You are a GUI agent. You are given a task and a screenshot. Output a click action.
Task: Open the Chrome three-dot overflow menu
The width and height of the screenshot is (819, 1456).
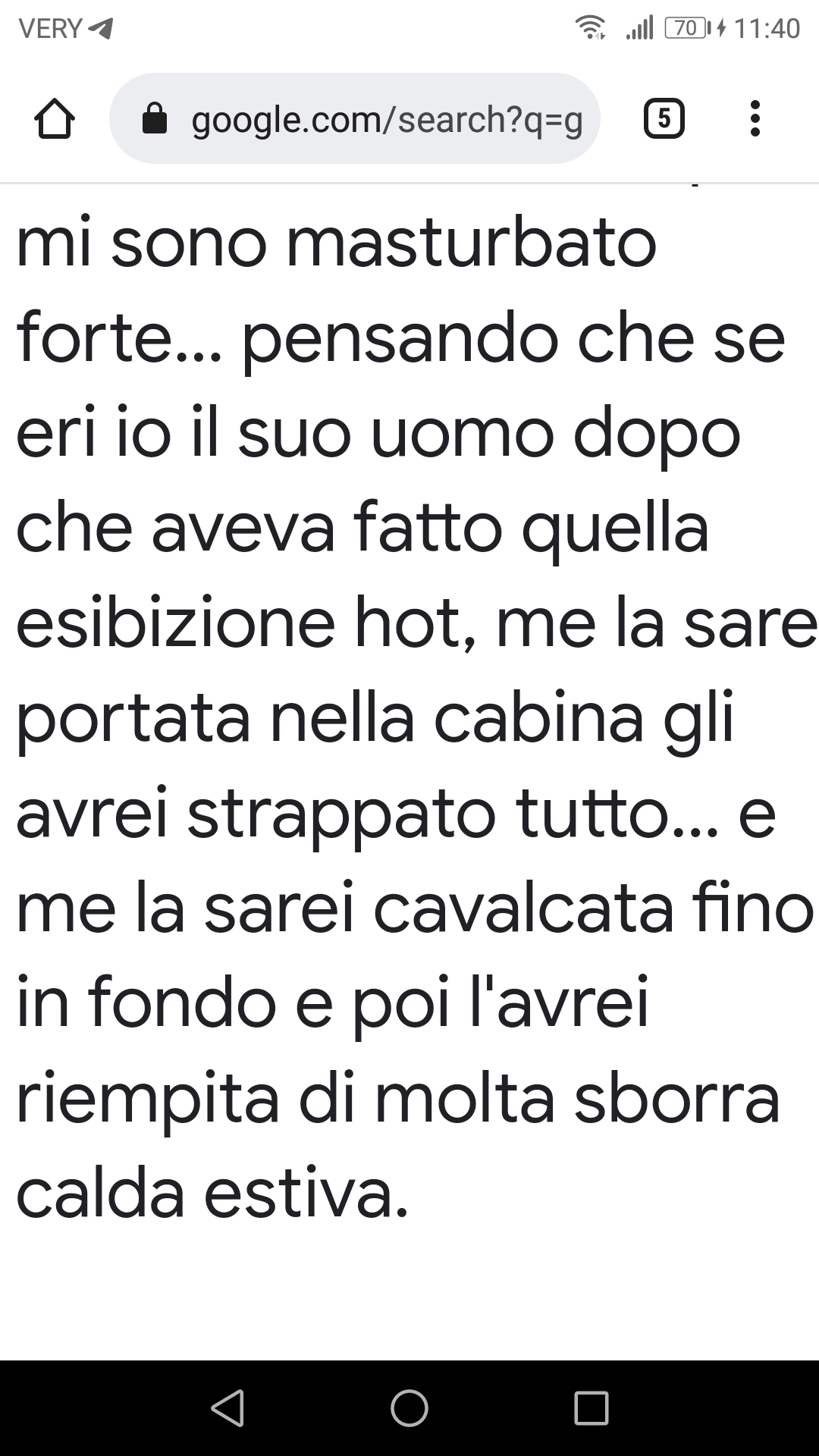[x=755, y=119]
